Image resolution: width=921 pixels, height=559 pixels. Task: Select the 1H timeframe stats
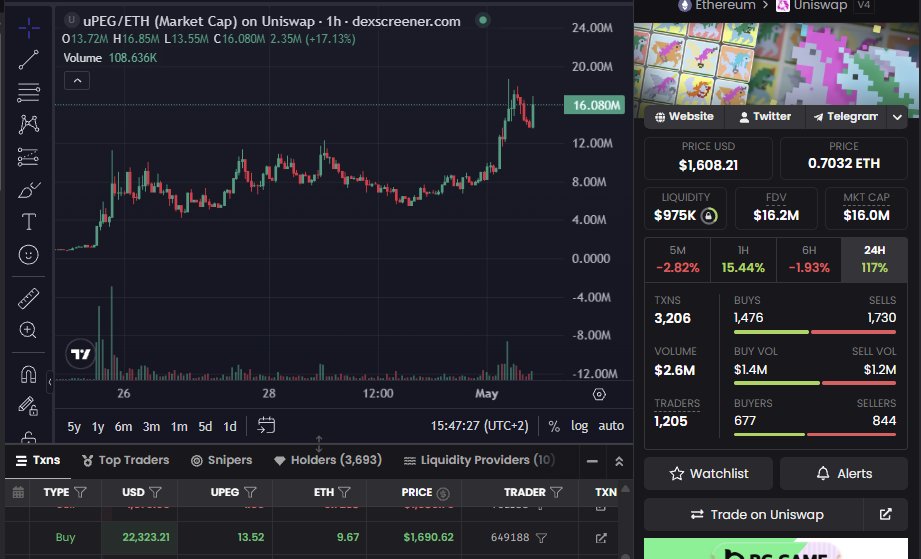click(x=743, y=260)
